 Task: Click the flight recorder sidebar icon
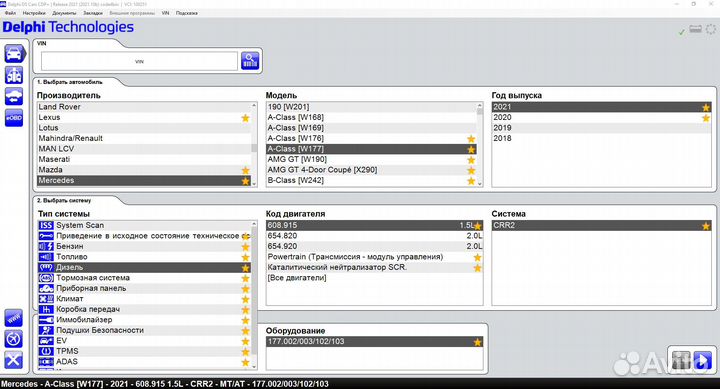click(x=13, y=339)
